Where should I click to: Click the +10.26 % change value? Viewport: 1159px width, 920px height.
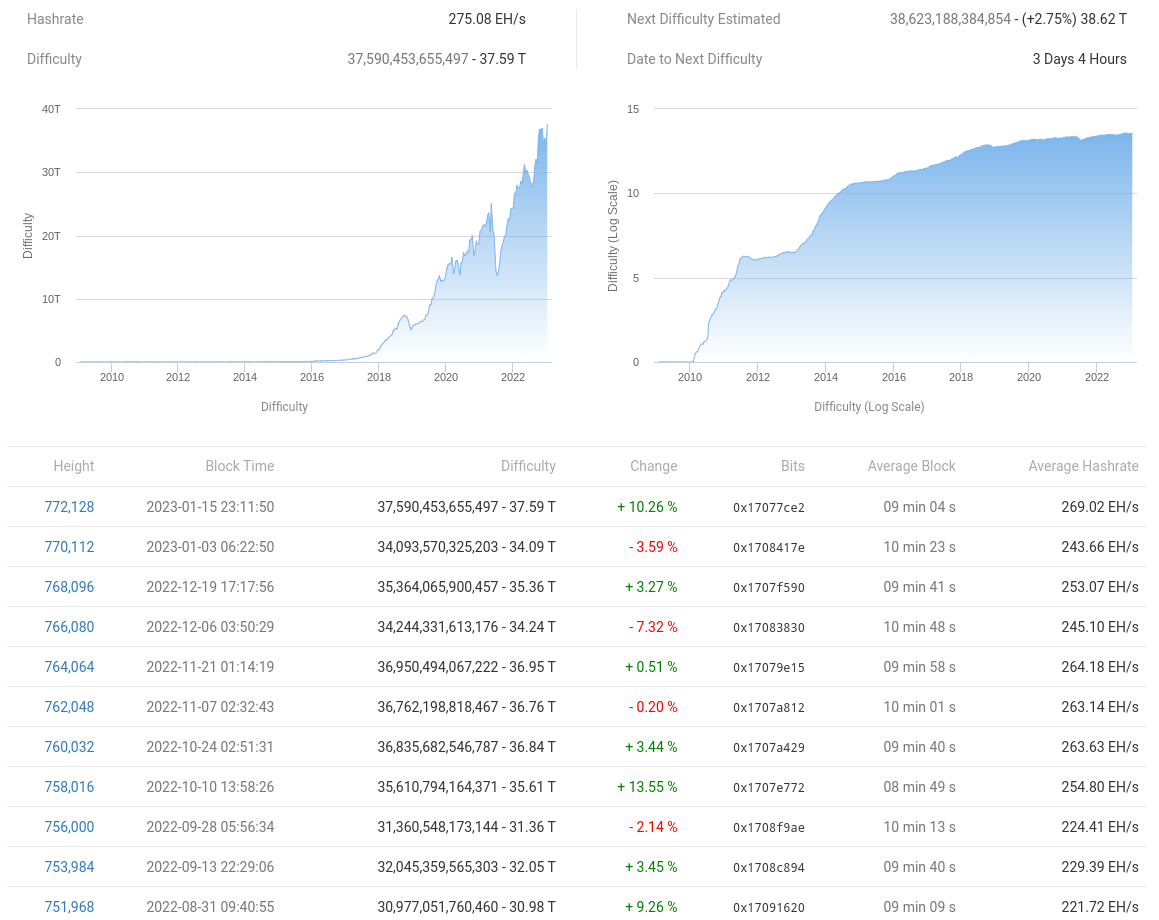click(647, 506)
